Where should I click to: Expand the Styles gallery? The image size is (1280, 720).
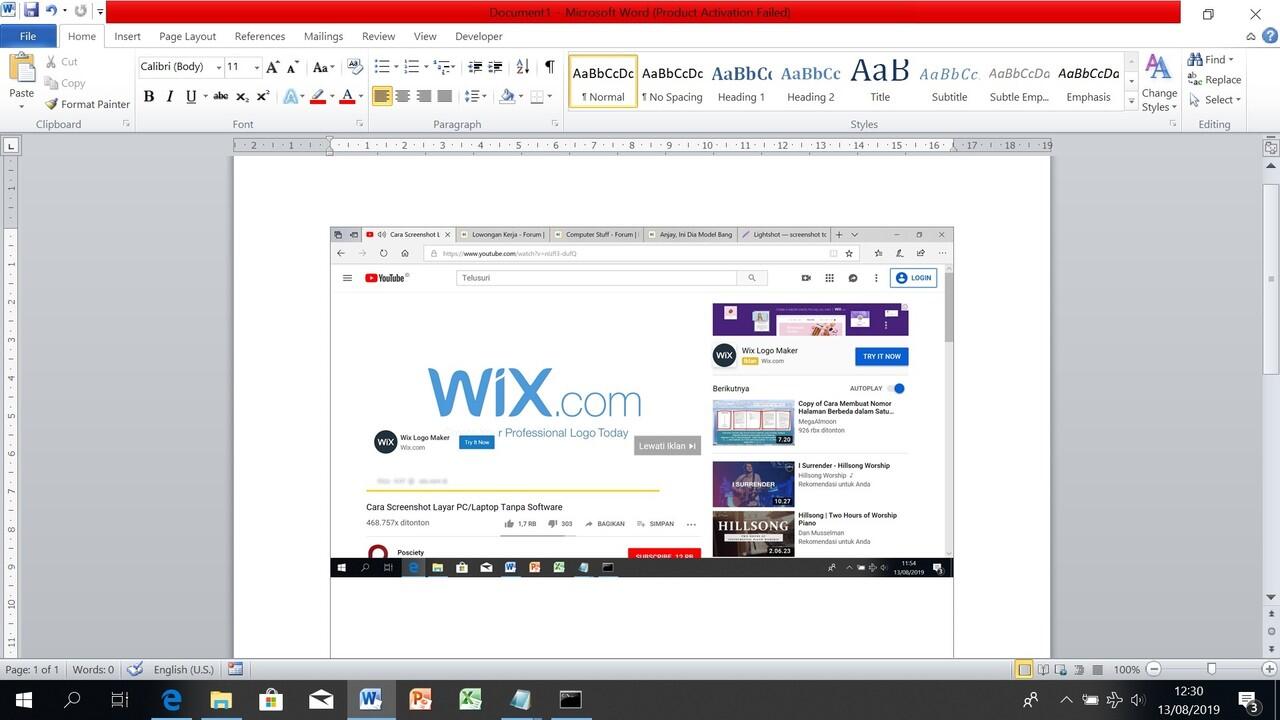tap(1131, 101)
